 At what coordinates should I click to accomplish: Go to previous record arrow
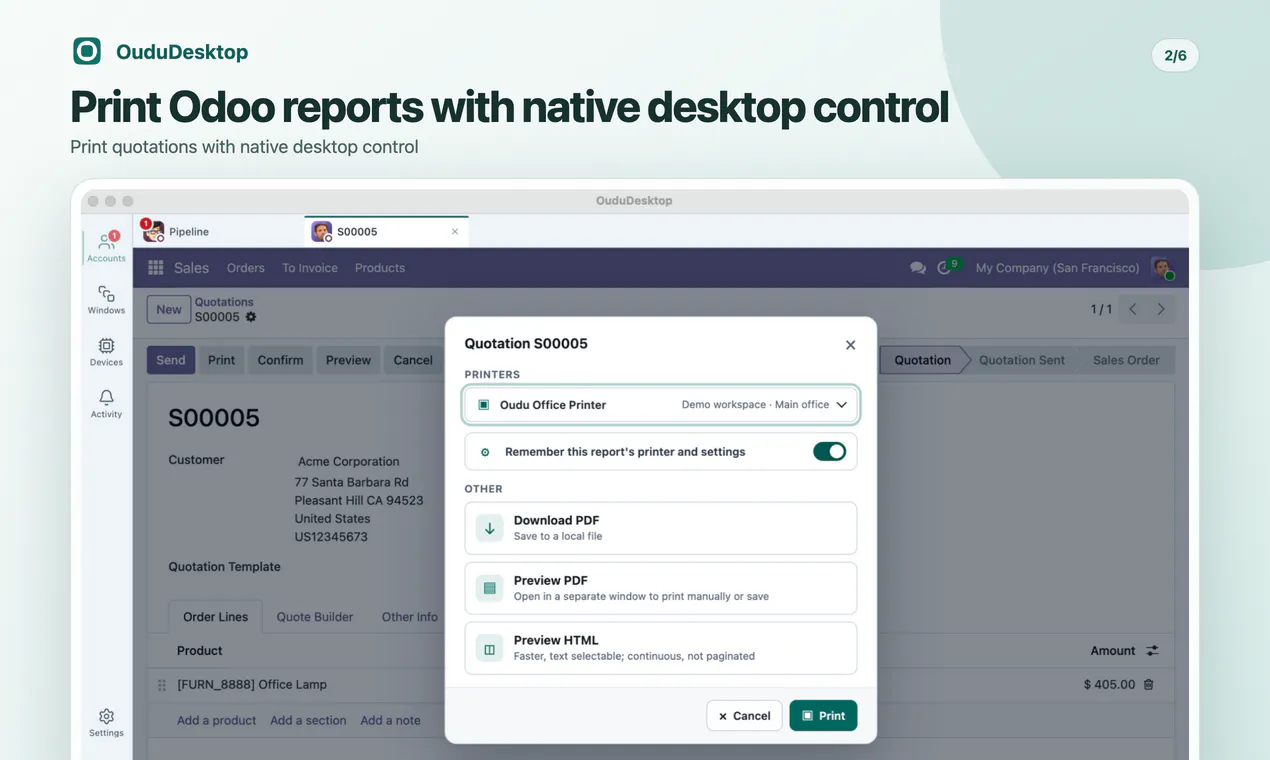coord(1133,309)
